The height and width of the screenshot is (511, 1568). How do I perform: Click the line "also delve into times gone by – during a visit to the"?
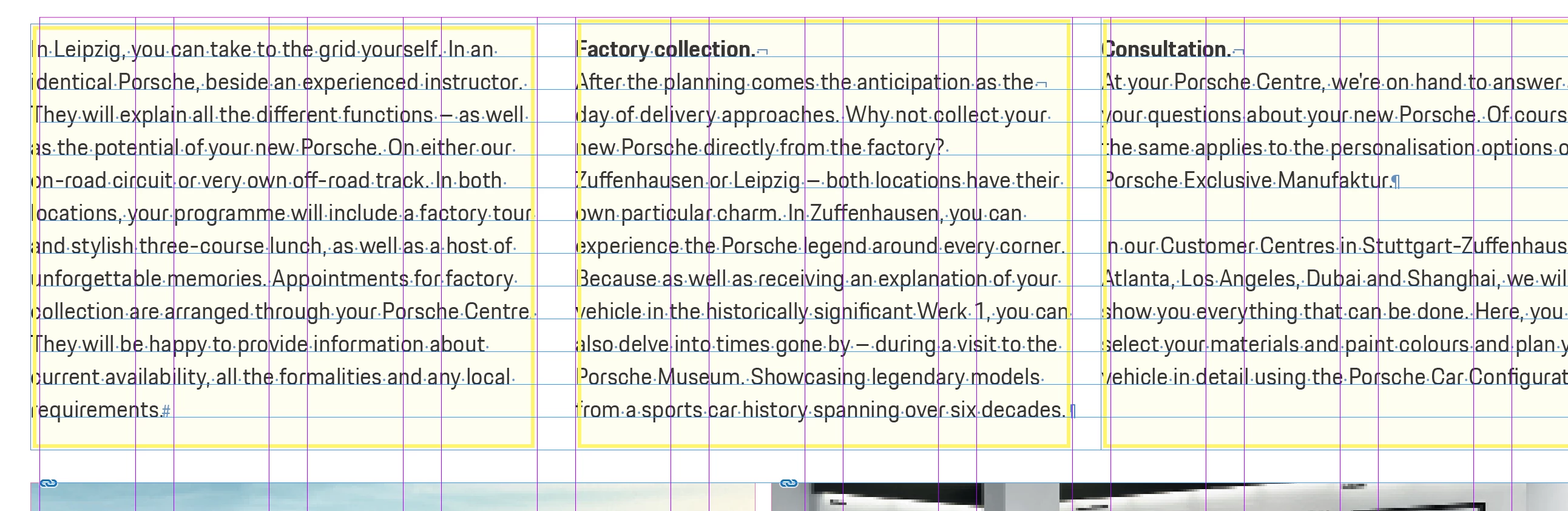click(x=816, y=345)
